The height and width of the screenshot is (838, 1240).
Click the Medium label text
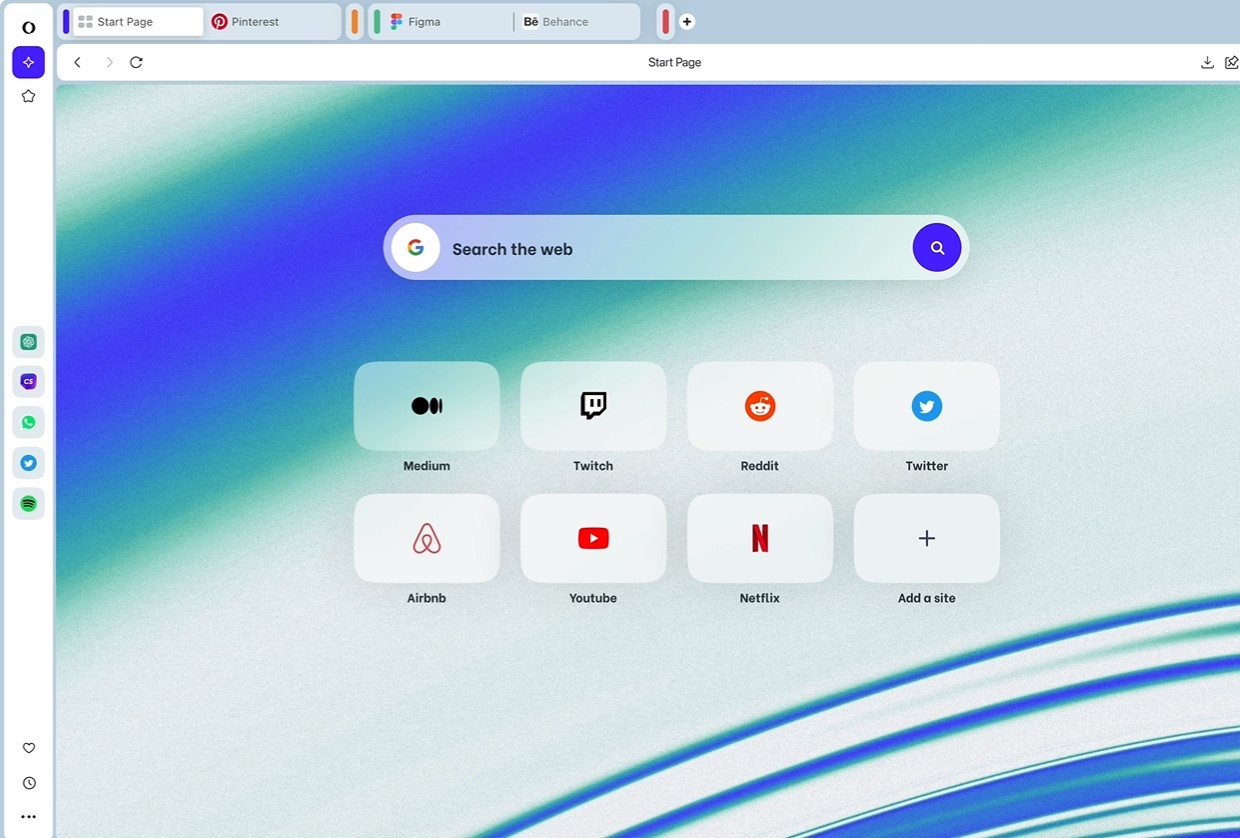point(427,466)
